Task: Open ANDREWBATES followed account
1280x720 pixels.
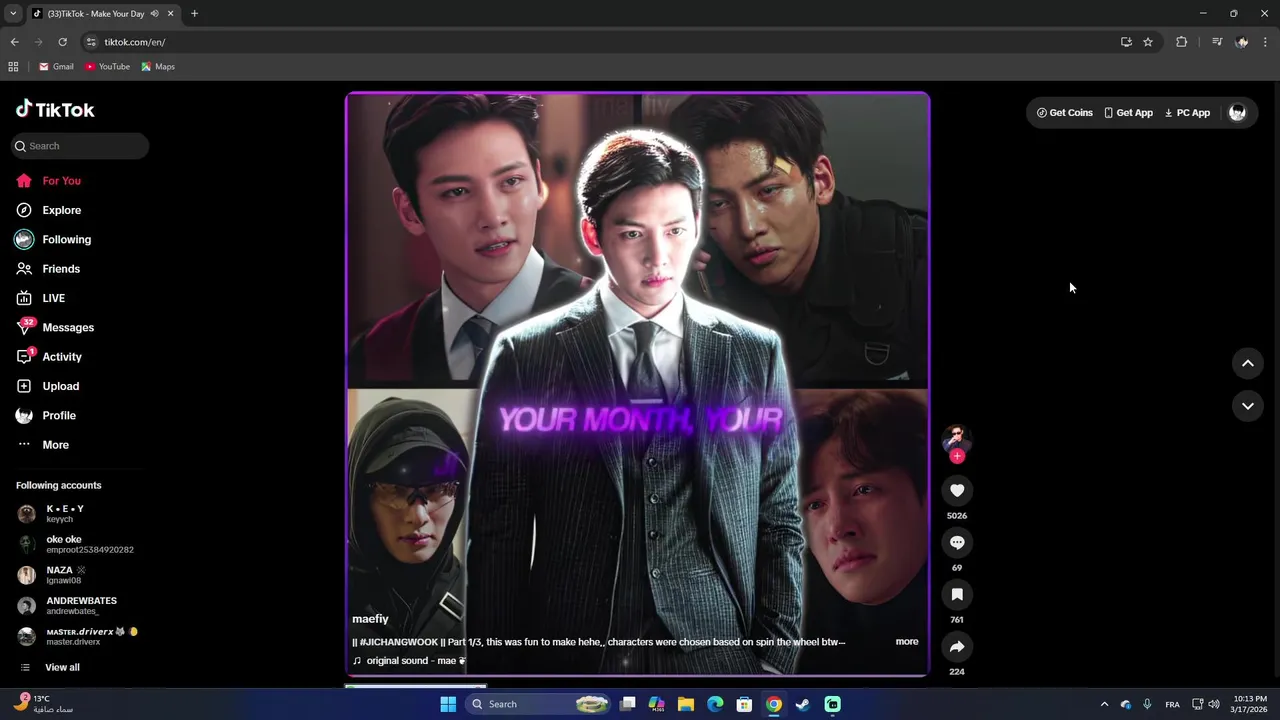Action: [x=80, y=606]
